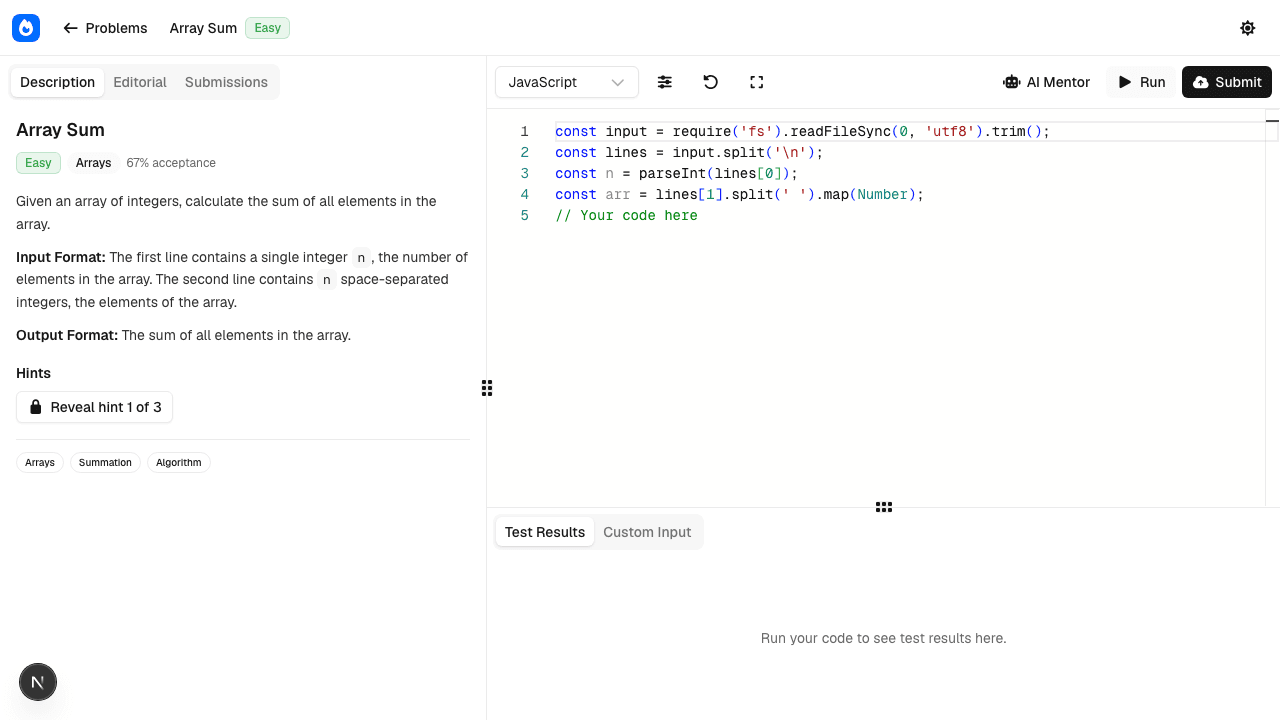Select the Summation tag chip
Viewport: 1280px width, 720px height.
tap(105, 462)
